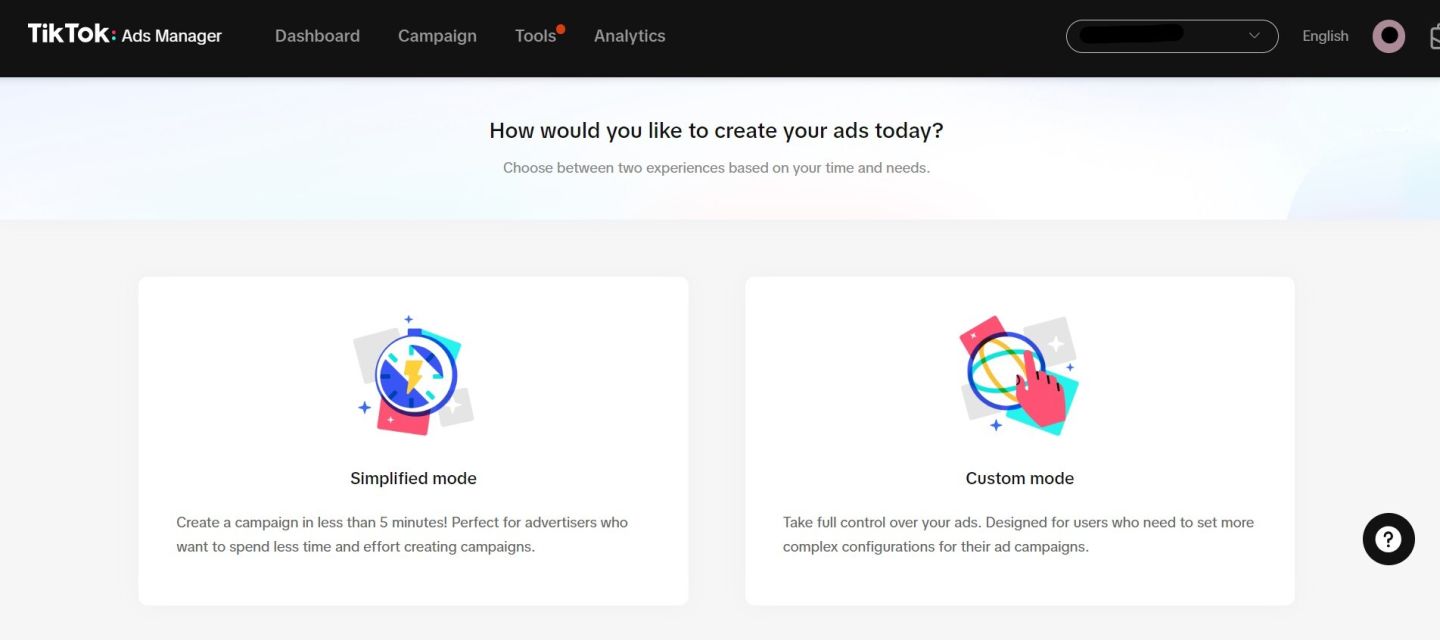Change language from English
The height and width of the screenshot is (640, 1440).
click(x=1325, y=36)
